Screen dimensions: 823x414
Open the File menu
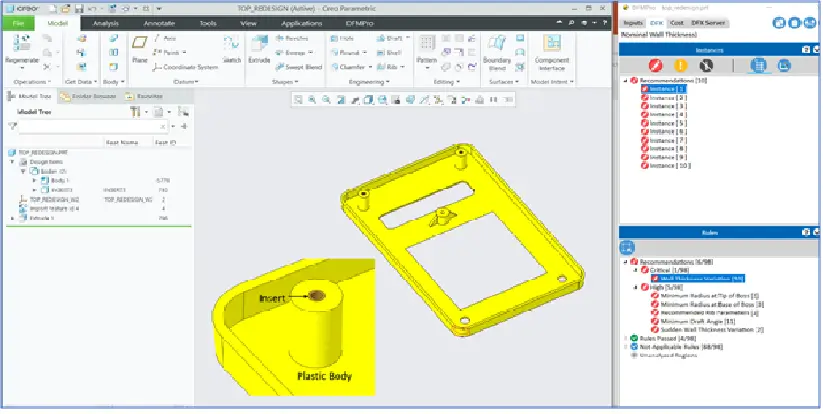18,23
